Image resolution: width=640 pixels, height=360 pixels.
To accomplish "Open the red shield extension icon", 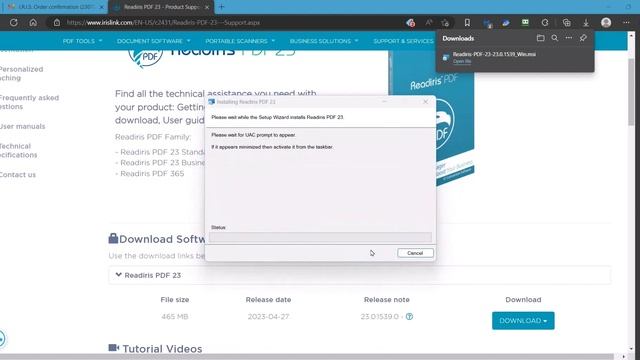I will pos(411,23).
